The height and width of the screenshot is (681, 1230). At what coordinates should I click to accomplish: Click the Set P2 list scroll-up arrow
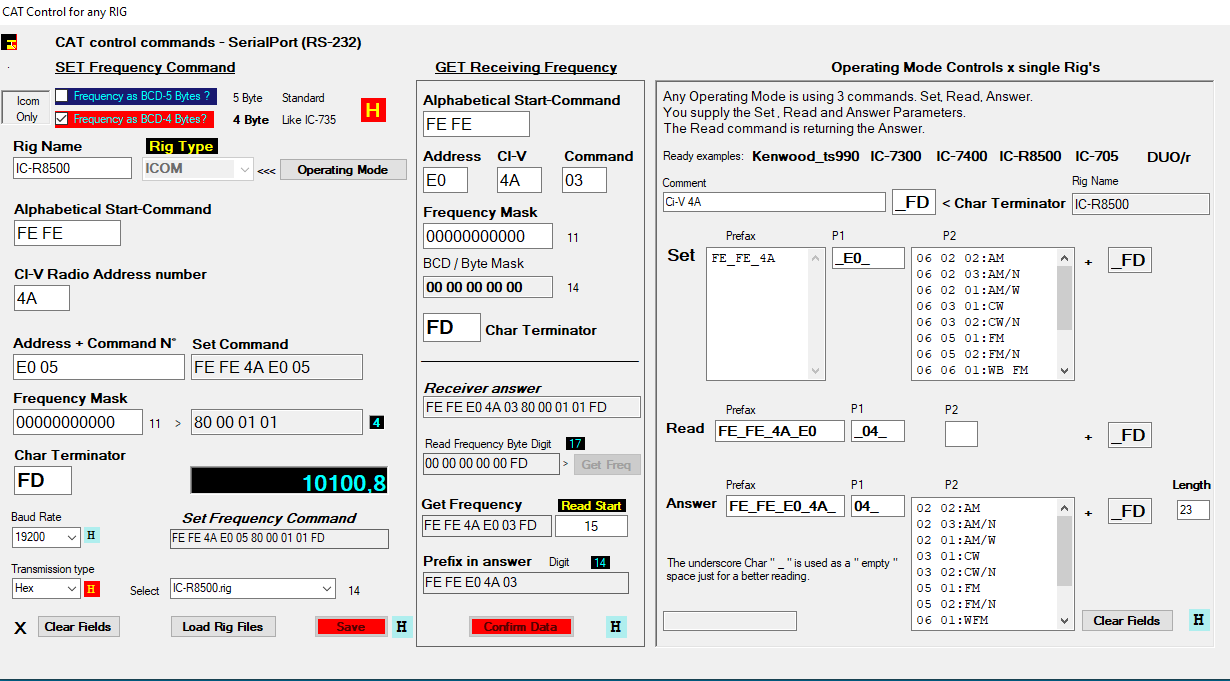pyautogui.click(x=1065, y=257)
